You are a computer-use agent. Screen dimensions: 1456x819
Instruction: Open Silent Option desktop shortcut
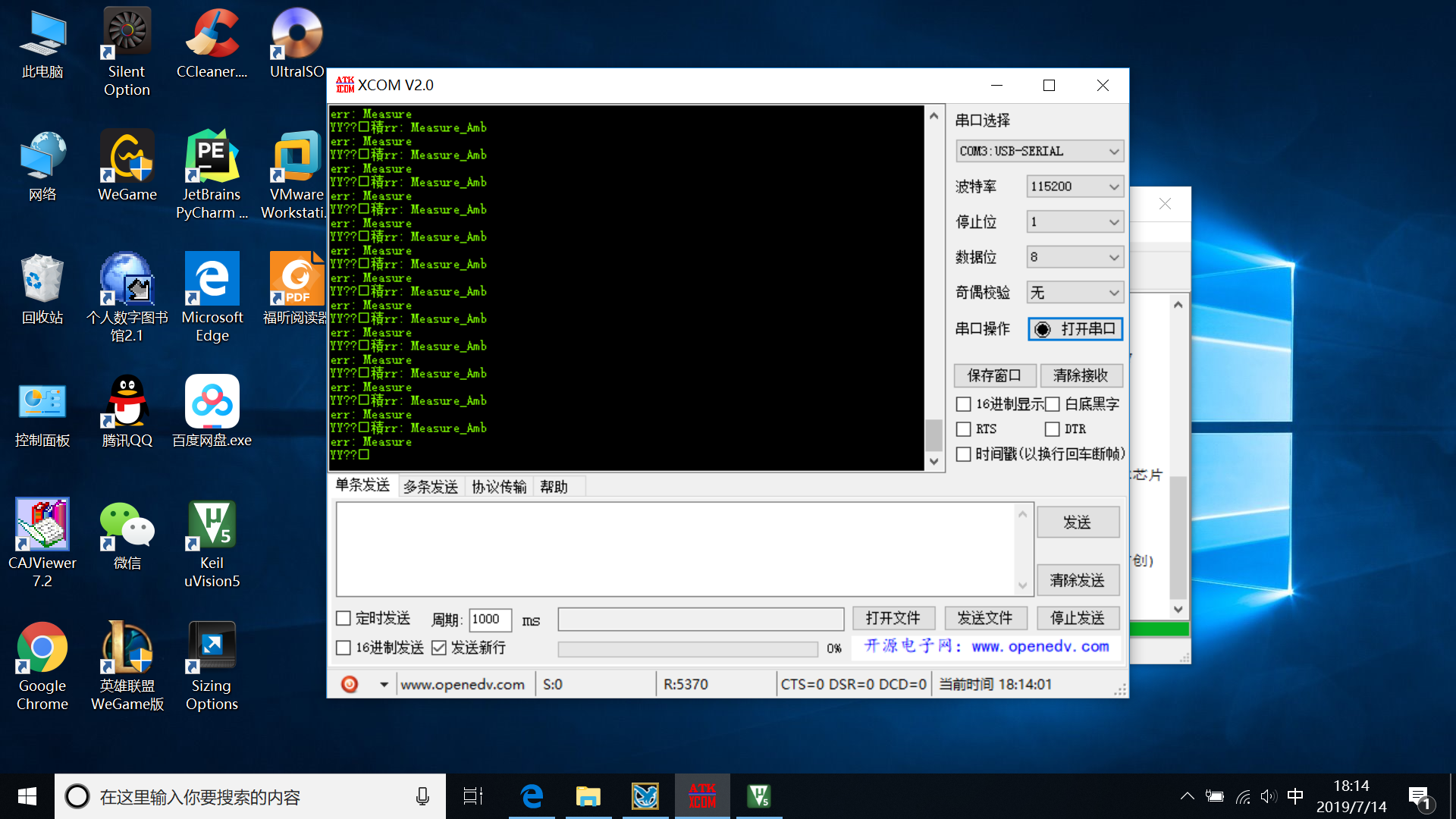(127, 52)
